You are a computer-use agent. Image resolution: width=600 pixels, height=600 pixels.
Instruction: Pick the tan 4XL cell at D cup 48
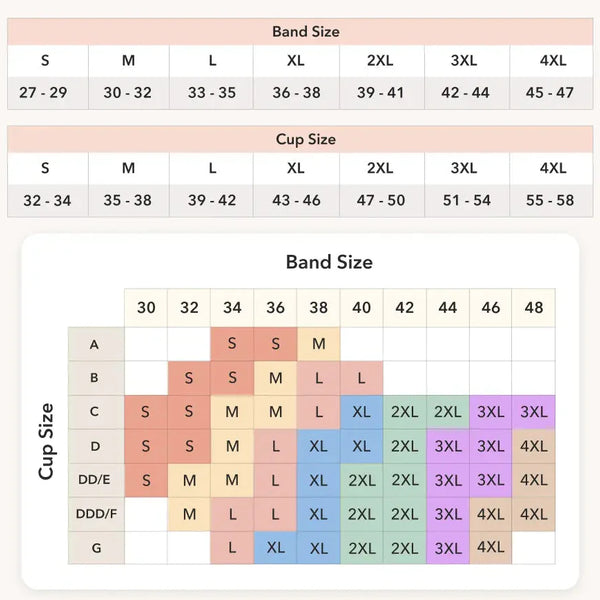(x=533, y=446)
